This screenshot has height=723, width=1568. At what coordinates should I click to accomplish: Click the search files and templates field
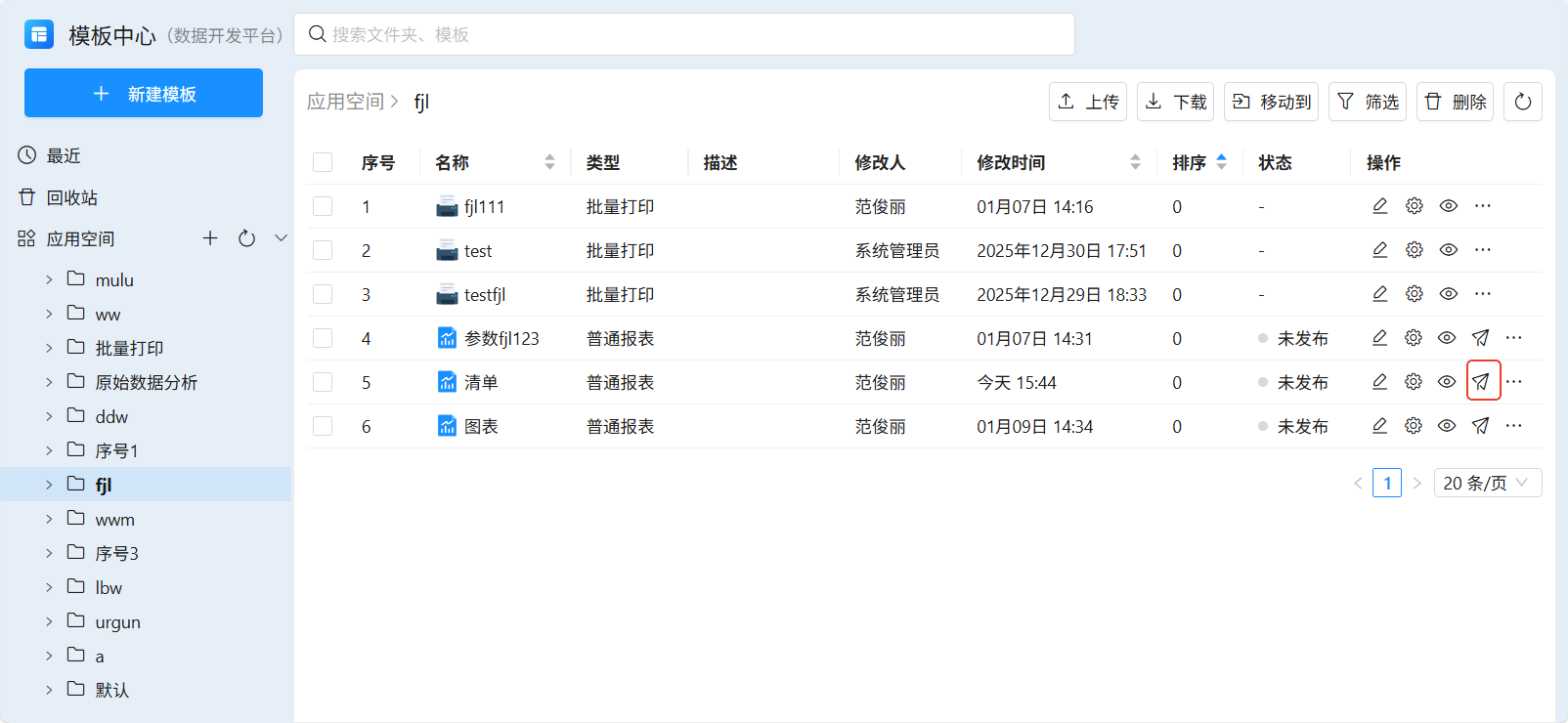pyautogui.click(x=684, y=34)
